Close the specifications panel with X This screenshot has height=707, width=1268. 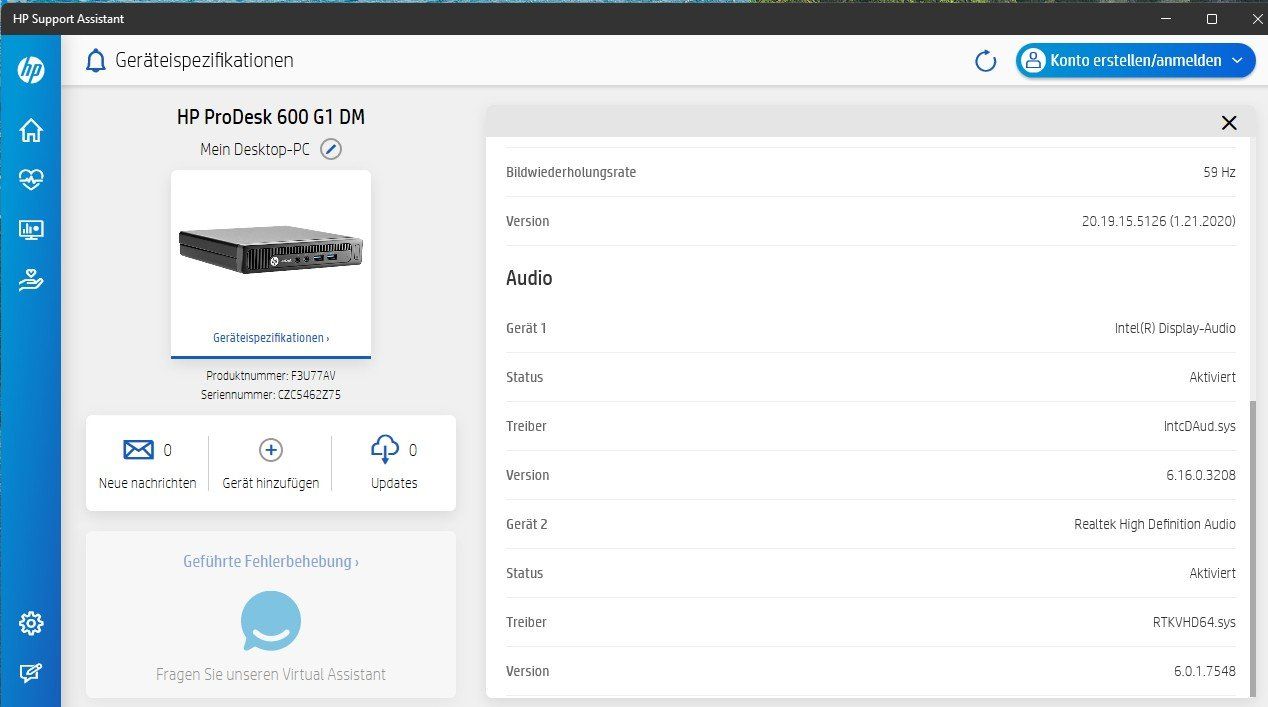[1229, 123]
